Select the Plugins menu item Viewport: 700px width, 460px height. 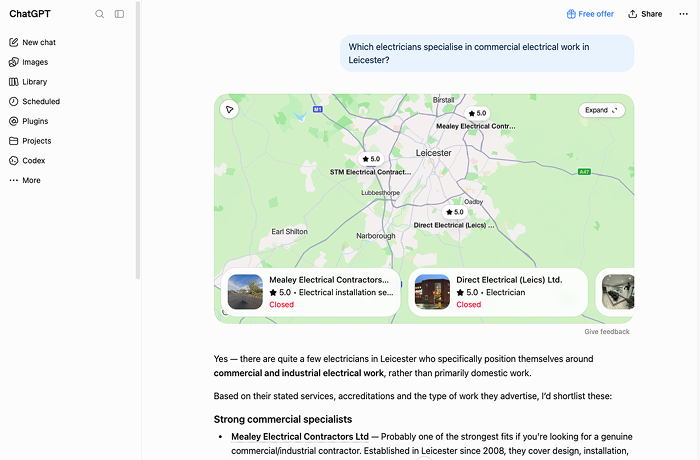[35, 121]
